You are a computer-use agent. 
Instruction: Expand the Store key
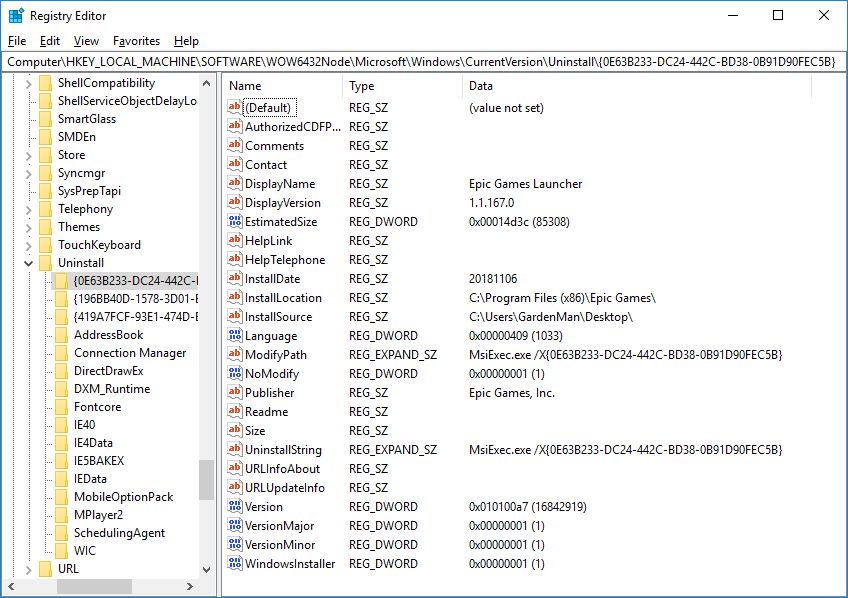pos(29,156)
